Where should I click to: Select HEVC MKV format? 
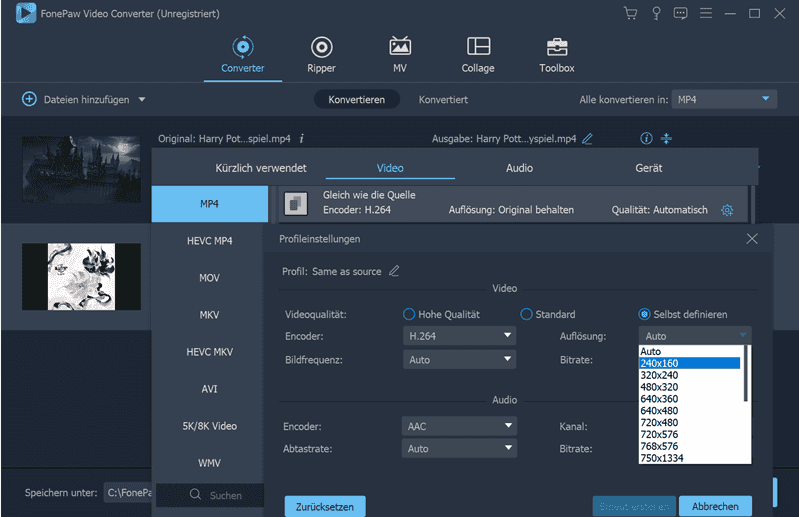(x=209, y=352)
